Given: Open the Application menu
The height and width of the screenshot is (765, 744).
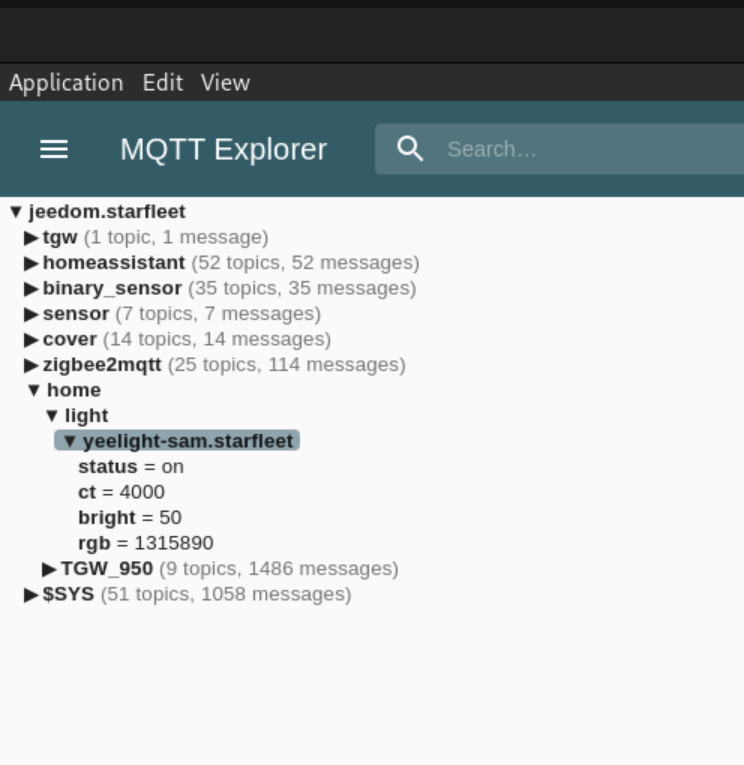Looking at the screenshot, I should [x=66, y=83].
